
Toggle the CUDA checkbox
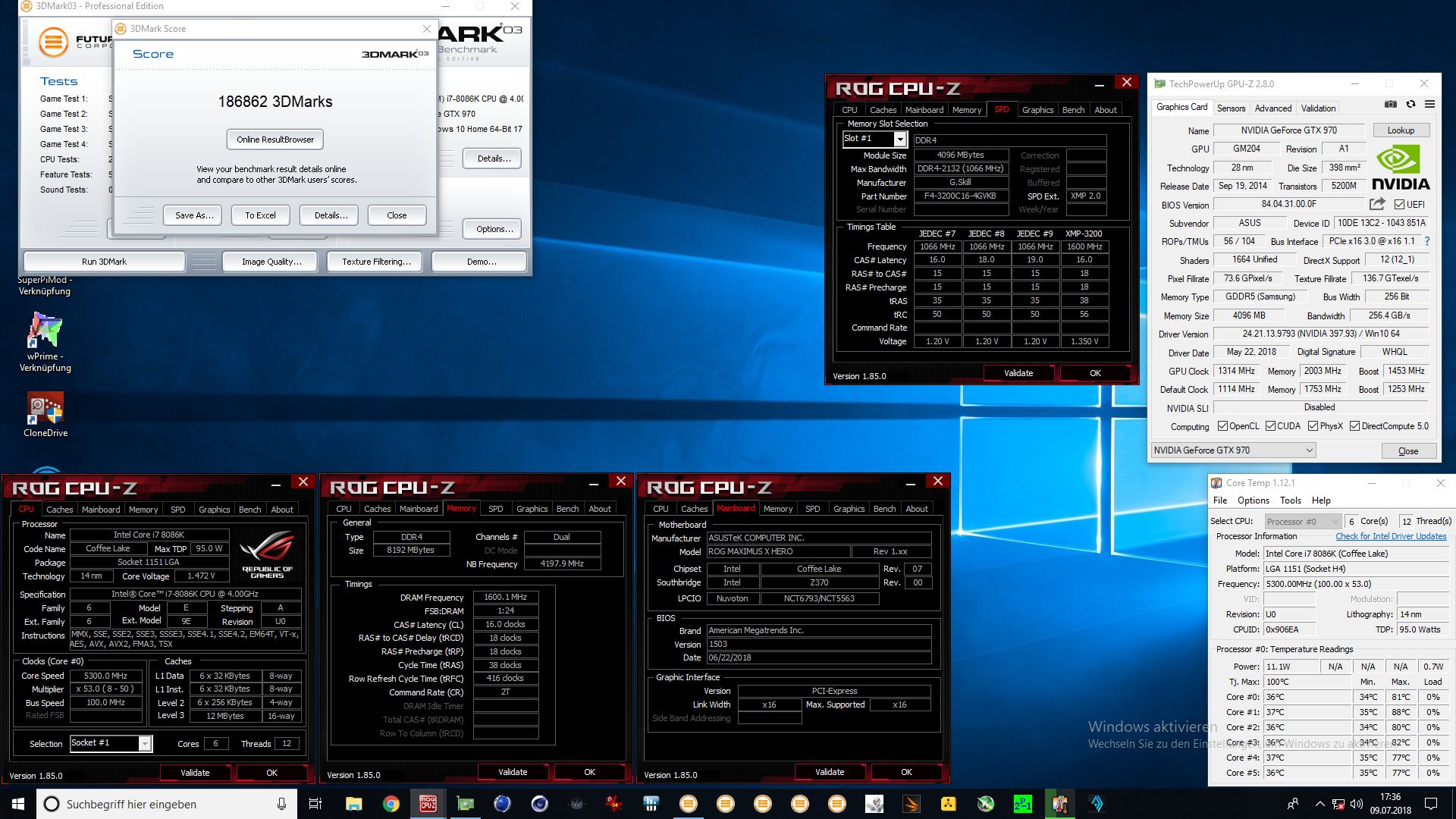[1270, 426]
